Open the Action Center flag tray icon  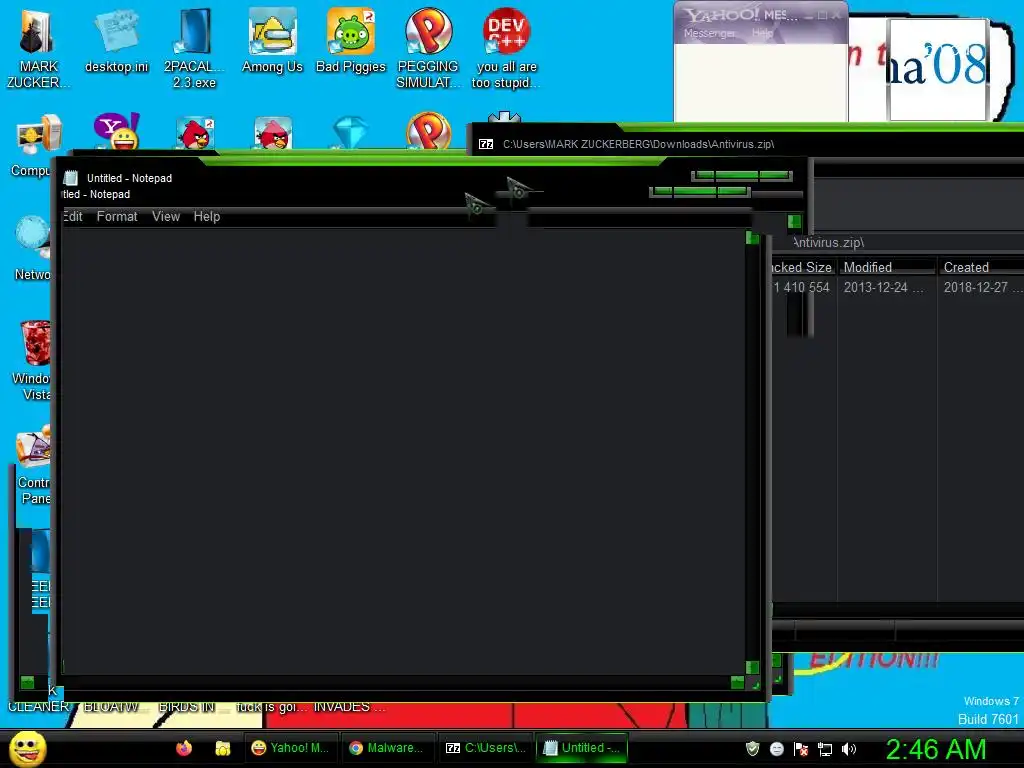click(801, 748)
